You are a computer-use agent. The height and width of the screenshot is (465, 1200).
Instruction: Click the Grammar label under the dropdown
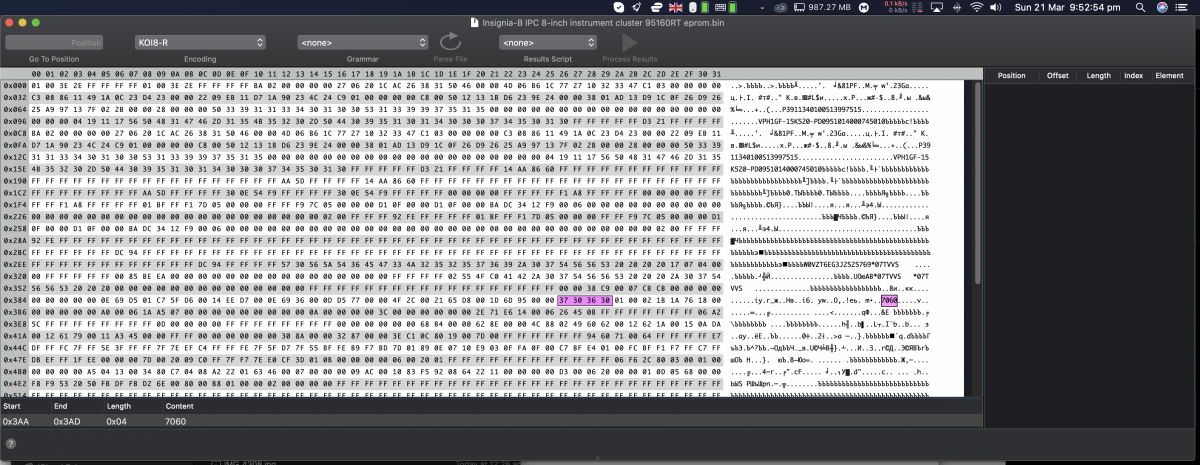tap(363, 59)
